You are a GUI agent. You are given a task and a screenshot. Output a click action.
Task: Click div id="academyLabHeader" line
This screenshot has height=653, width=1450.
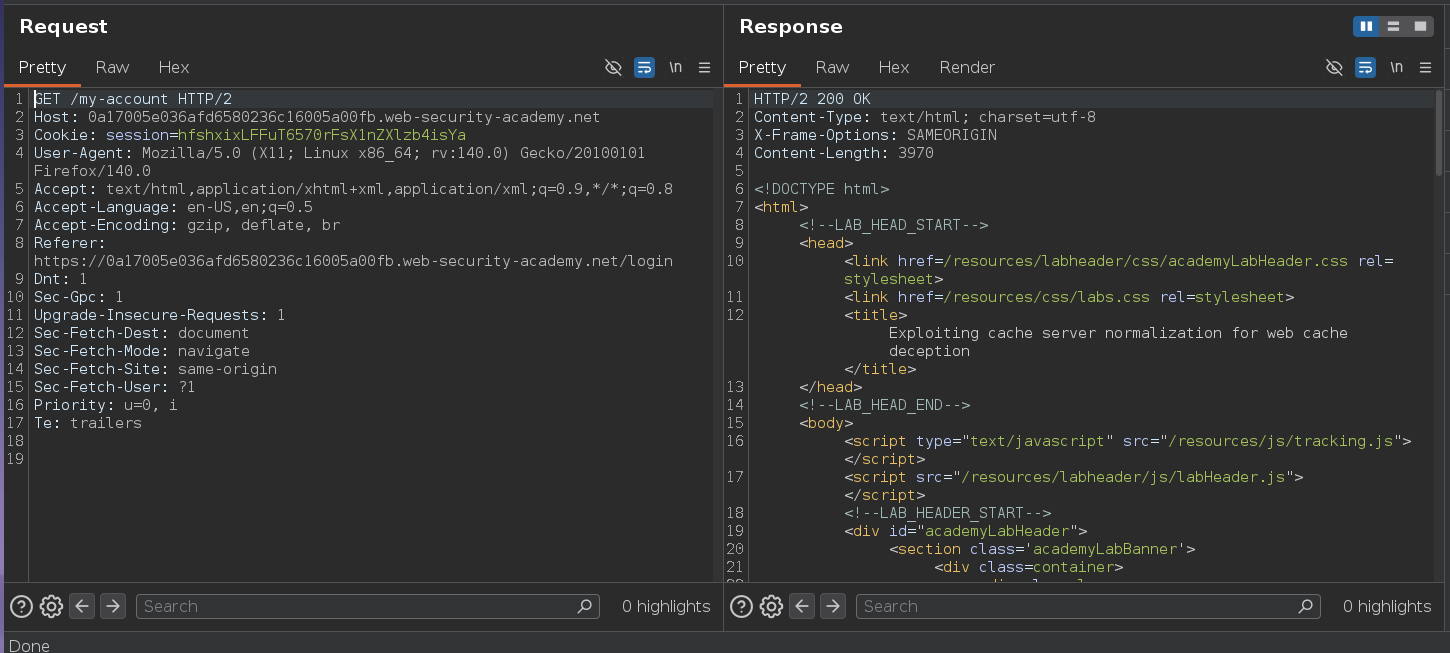coord(965,531)
